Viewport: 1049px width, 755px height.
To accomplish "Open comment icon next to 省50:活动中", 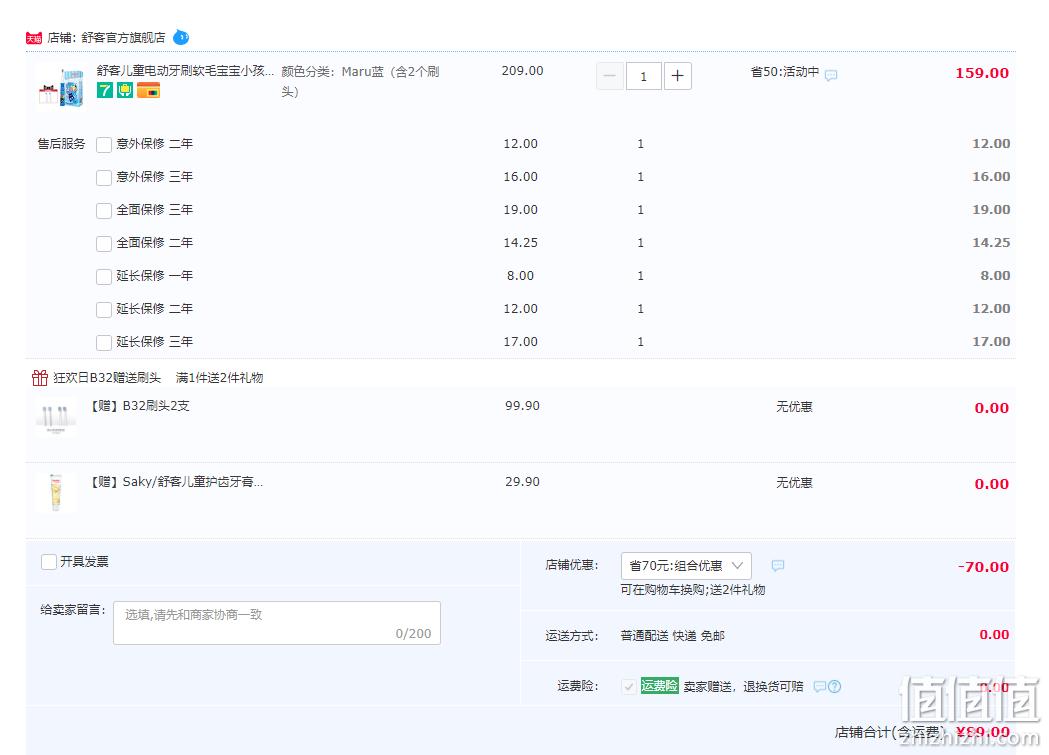I will click(831, 75).
